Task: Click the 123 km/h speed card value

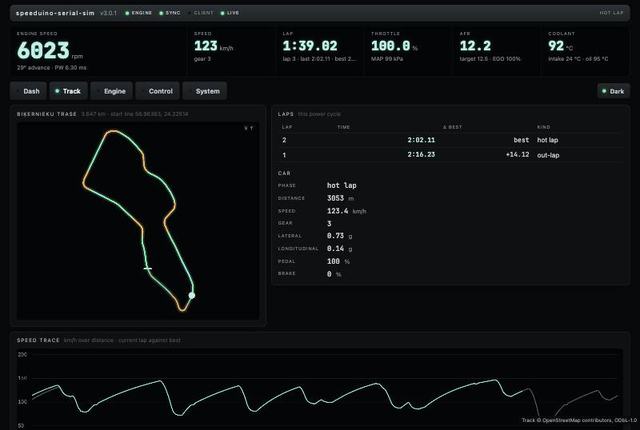Action: pos(213,46)
